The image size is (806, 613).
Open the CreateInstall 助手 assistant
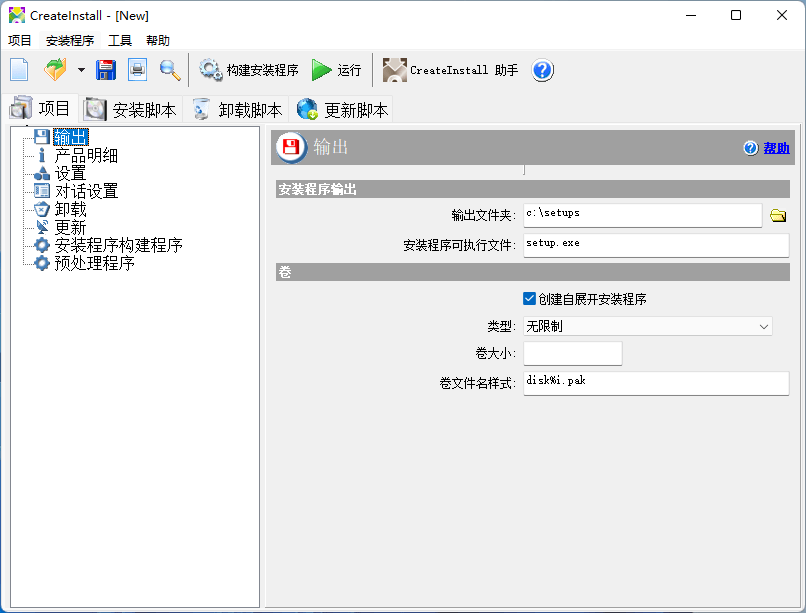pos(451,70)
